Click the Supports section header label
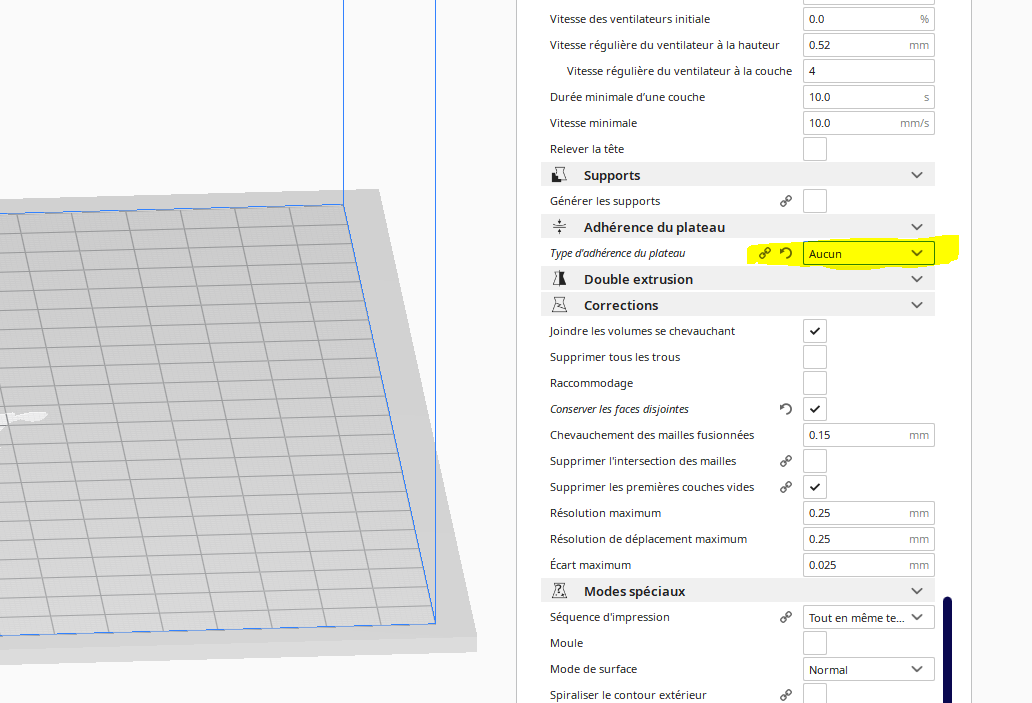The height and width of the screenshot is (703, 1032). (x=611, y=175)
